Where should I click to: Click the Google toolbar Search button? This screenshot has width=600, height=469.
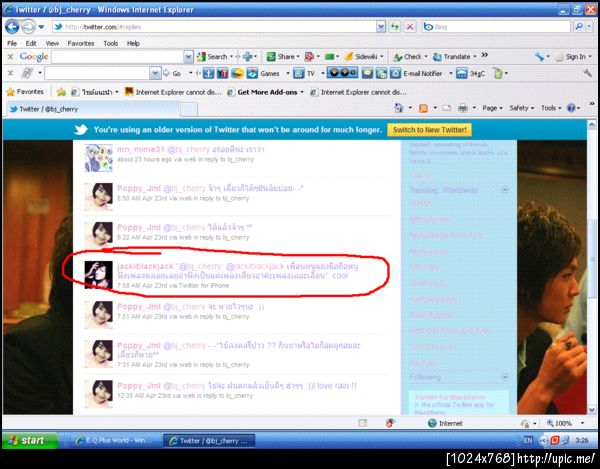[213, 57]
